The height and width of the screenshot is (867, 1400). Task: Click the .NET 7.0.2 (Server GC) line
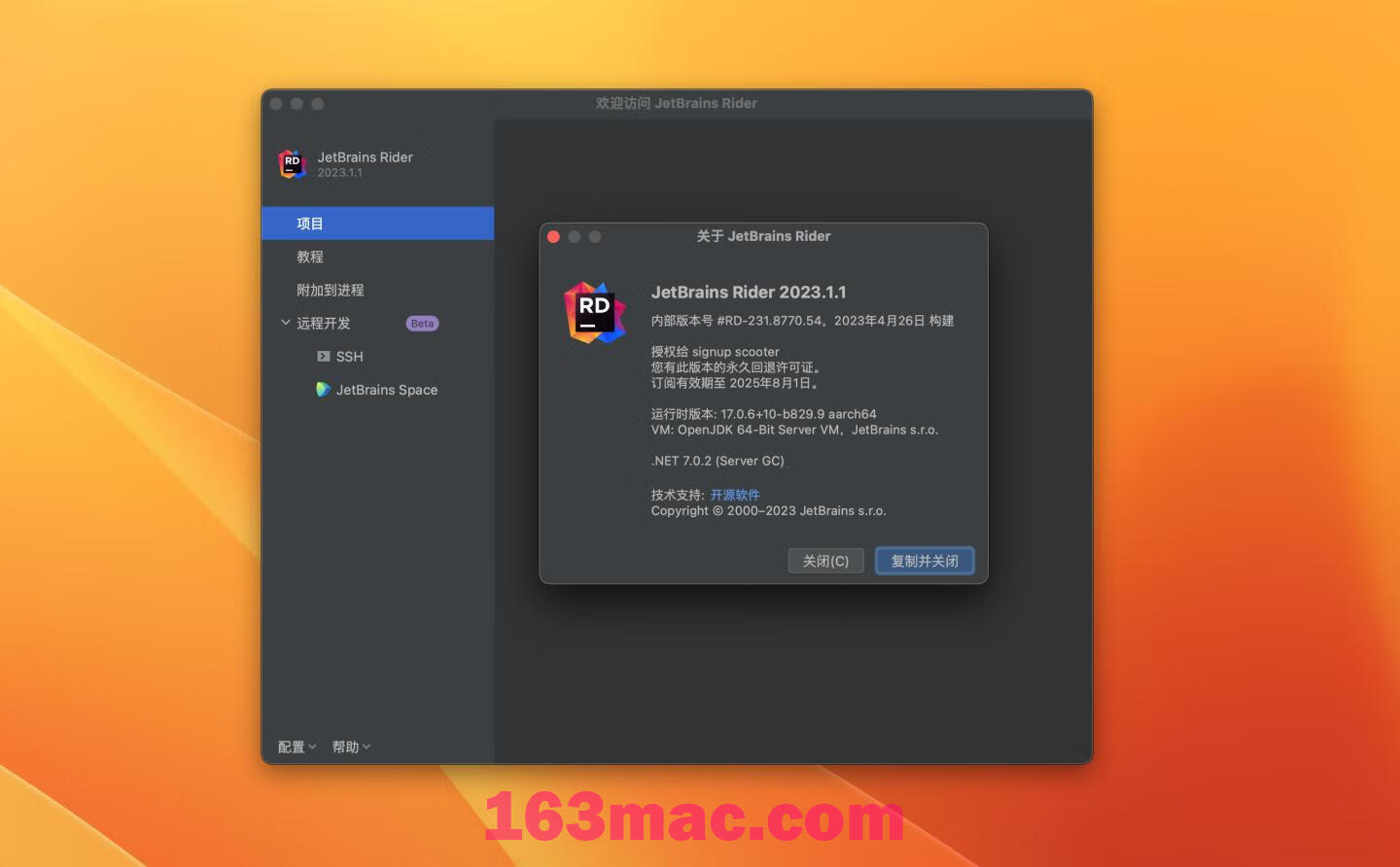pyautogui.click(x=717, y=461)
